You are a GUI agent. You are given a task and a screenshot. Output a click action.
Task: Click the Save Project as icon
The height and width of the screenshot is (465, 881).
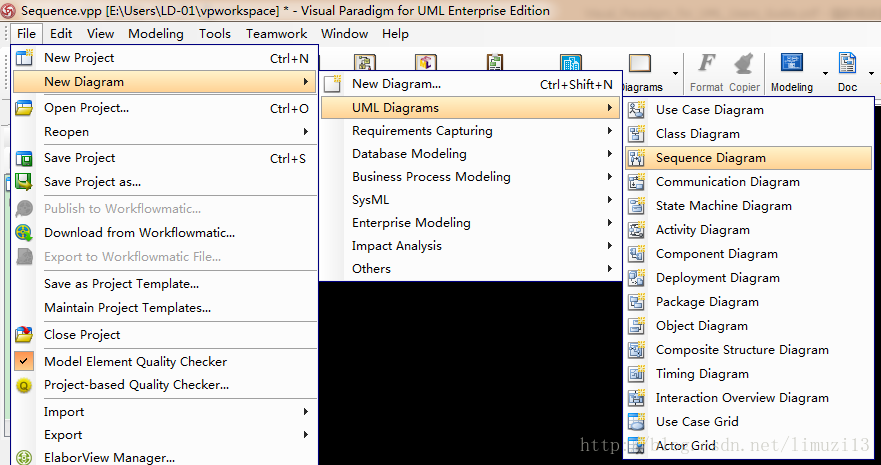[24, 182]
